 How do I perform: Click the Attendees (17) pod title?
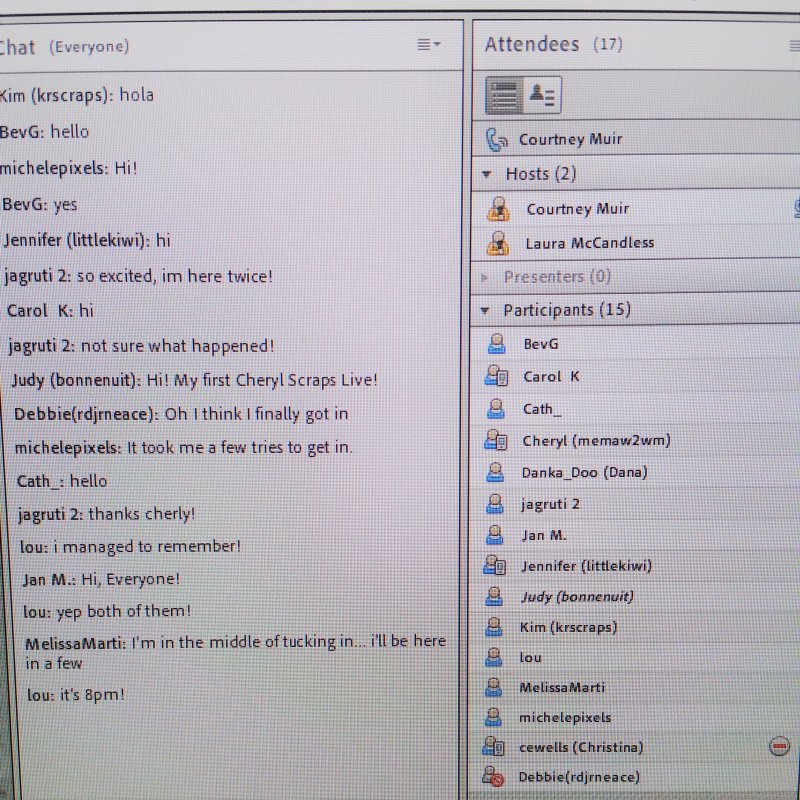pyautogui.click(x=554, y=44)
